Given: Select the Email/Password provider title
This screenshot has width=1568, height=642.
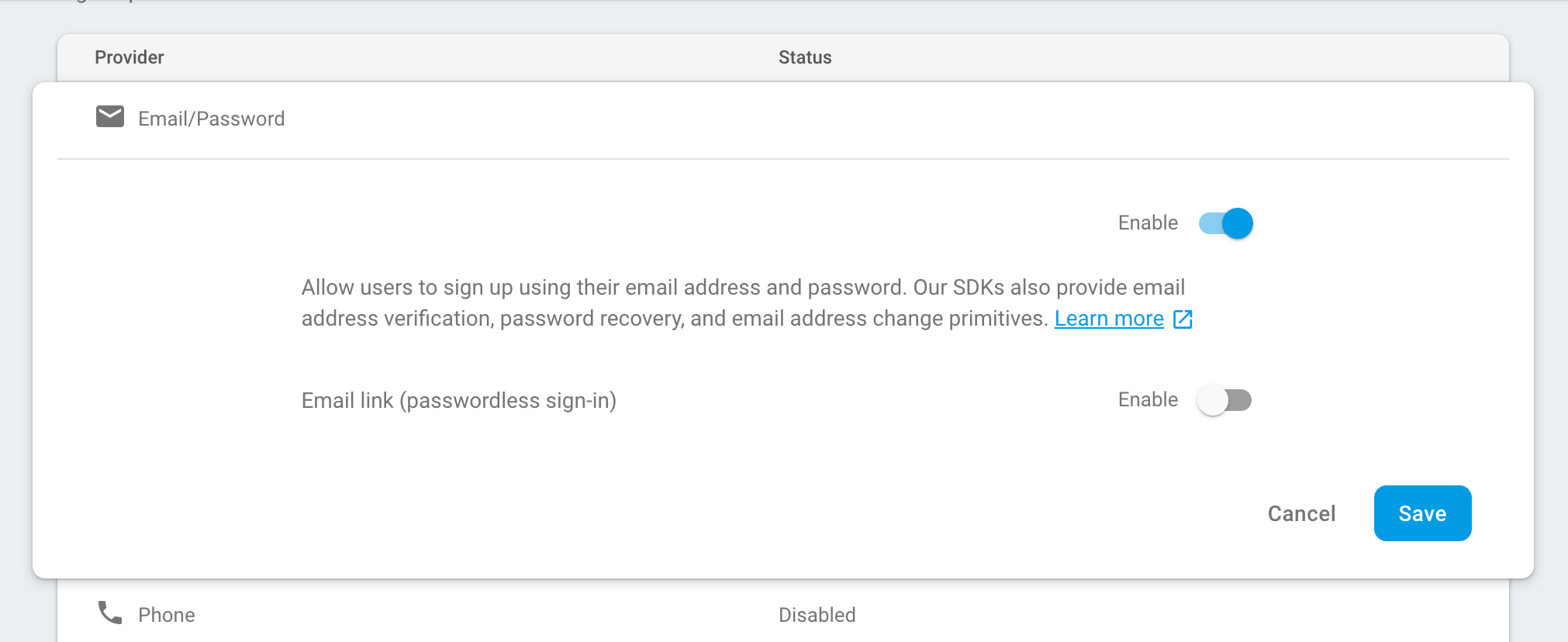Looking at the screenshot, I should click(211, 119).
